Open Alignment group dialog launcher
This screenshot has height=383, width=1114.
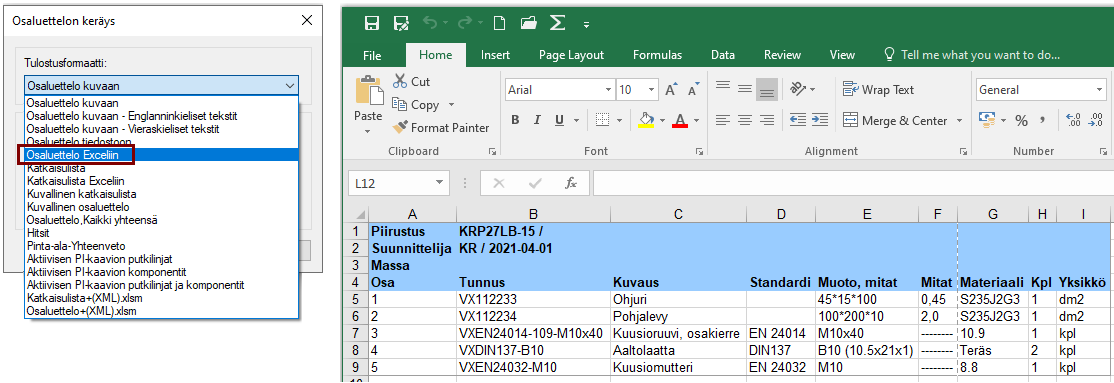[963, 151]
